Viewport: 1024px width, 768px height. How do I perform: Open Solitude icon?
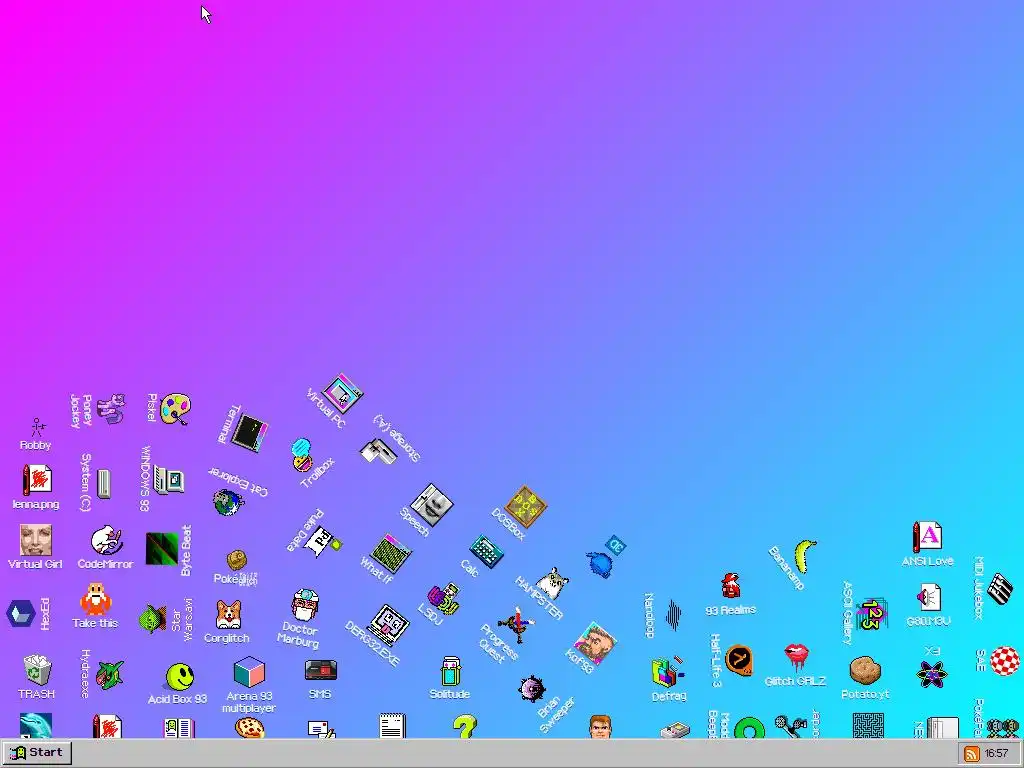[x=450, y=671]
